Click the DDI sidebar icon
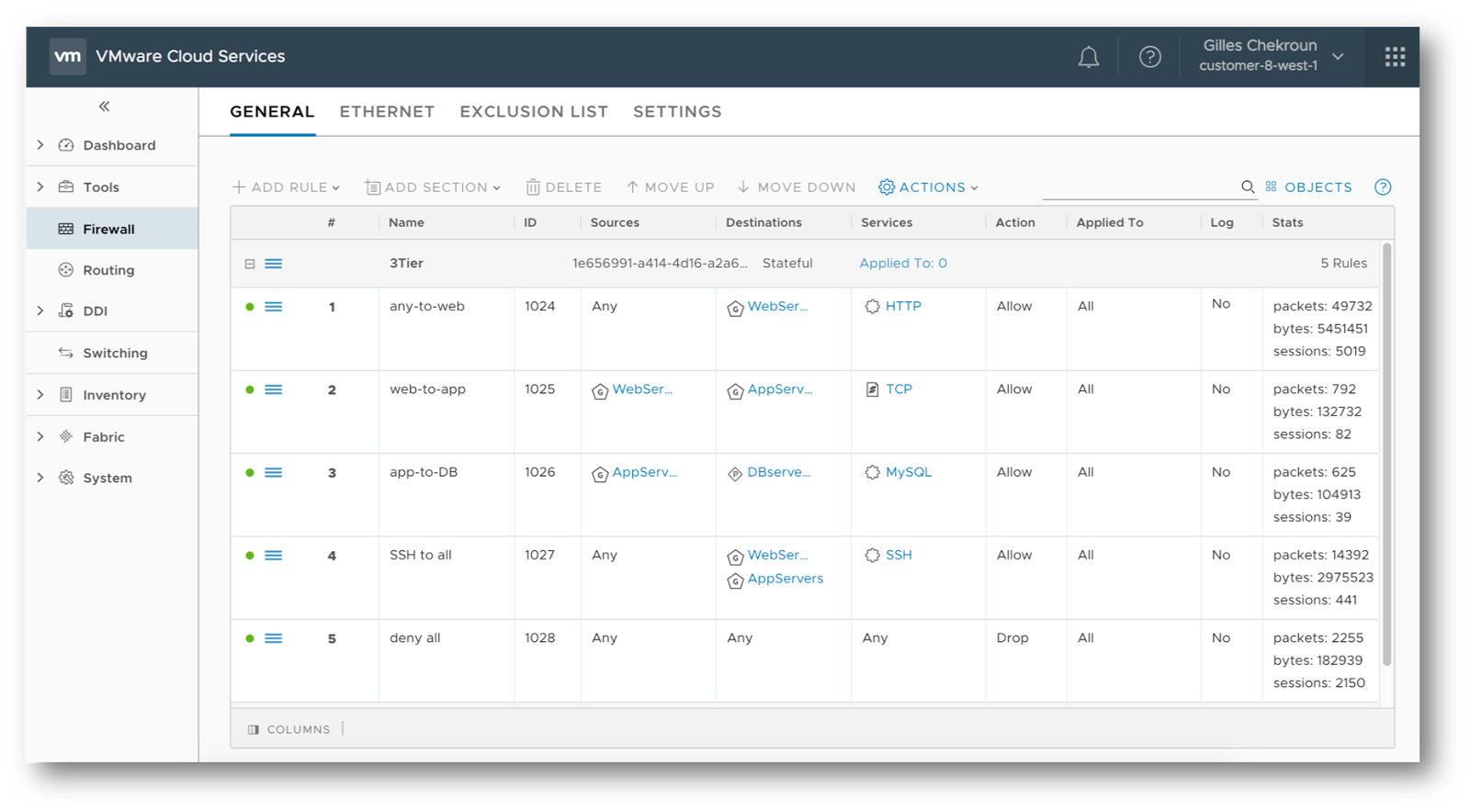 coord(66,310)
